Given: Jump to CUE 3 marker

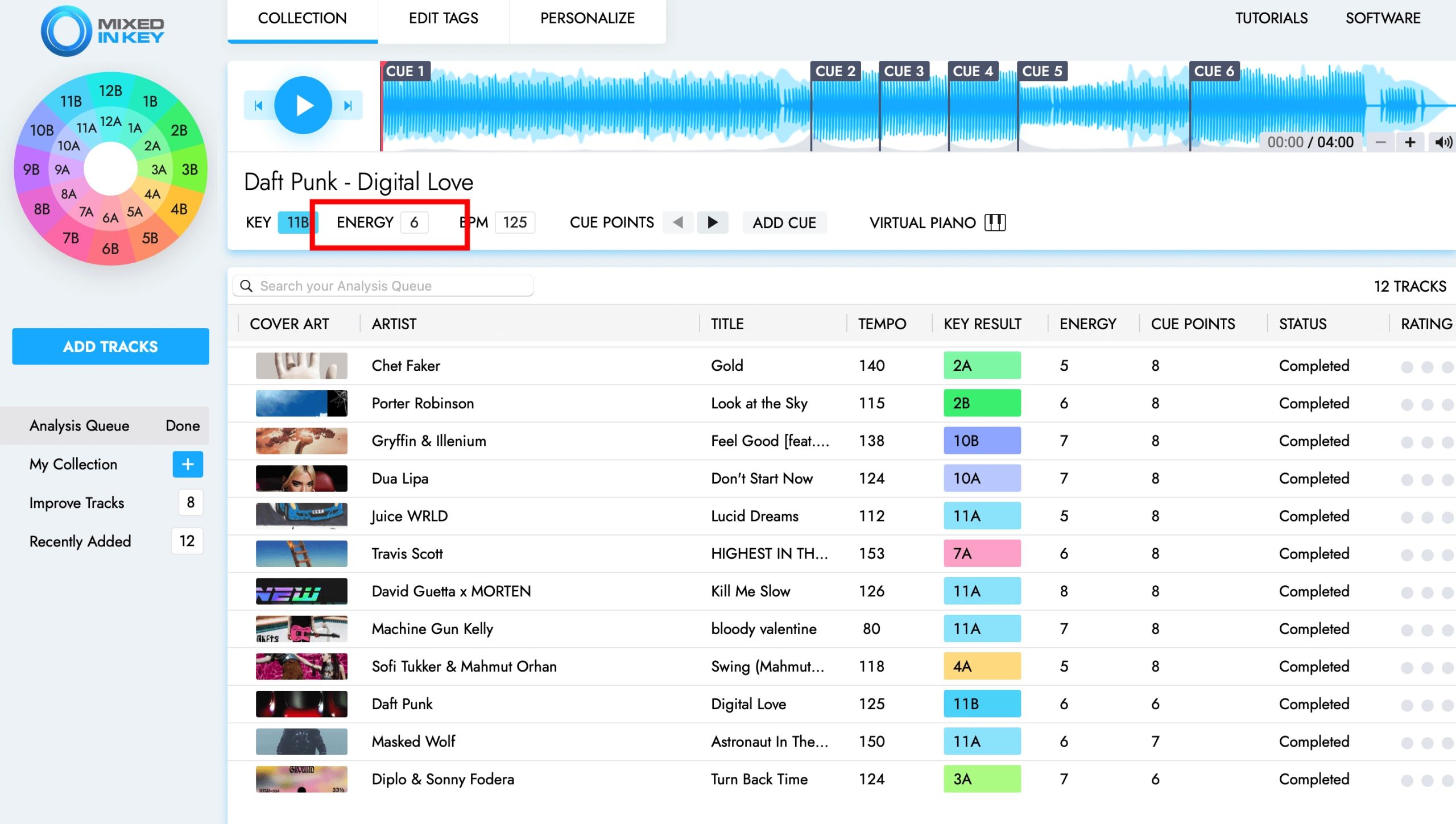Looking at the screenshot, I should tap(904, 71).
